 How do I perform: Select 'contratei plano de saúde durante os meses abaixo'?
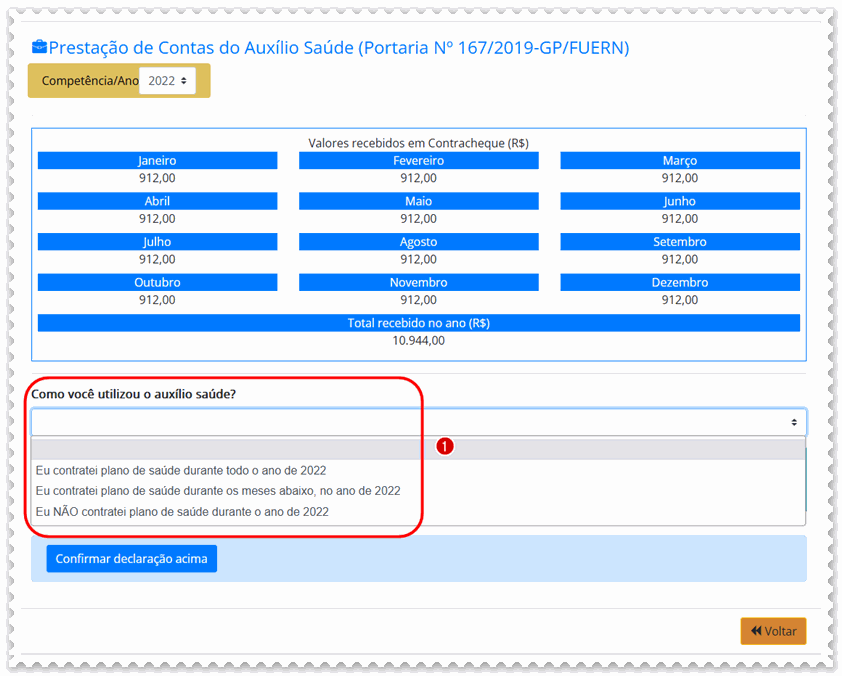click(218, 491)
